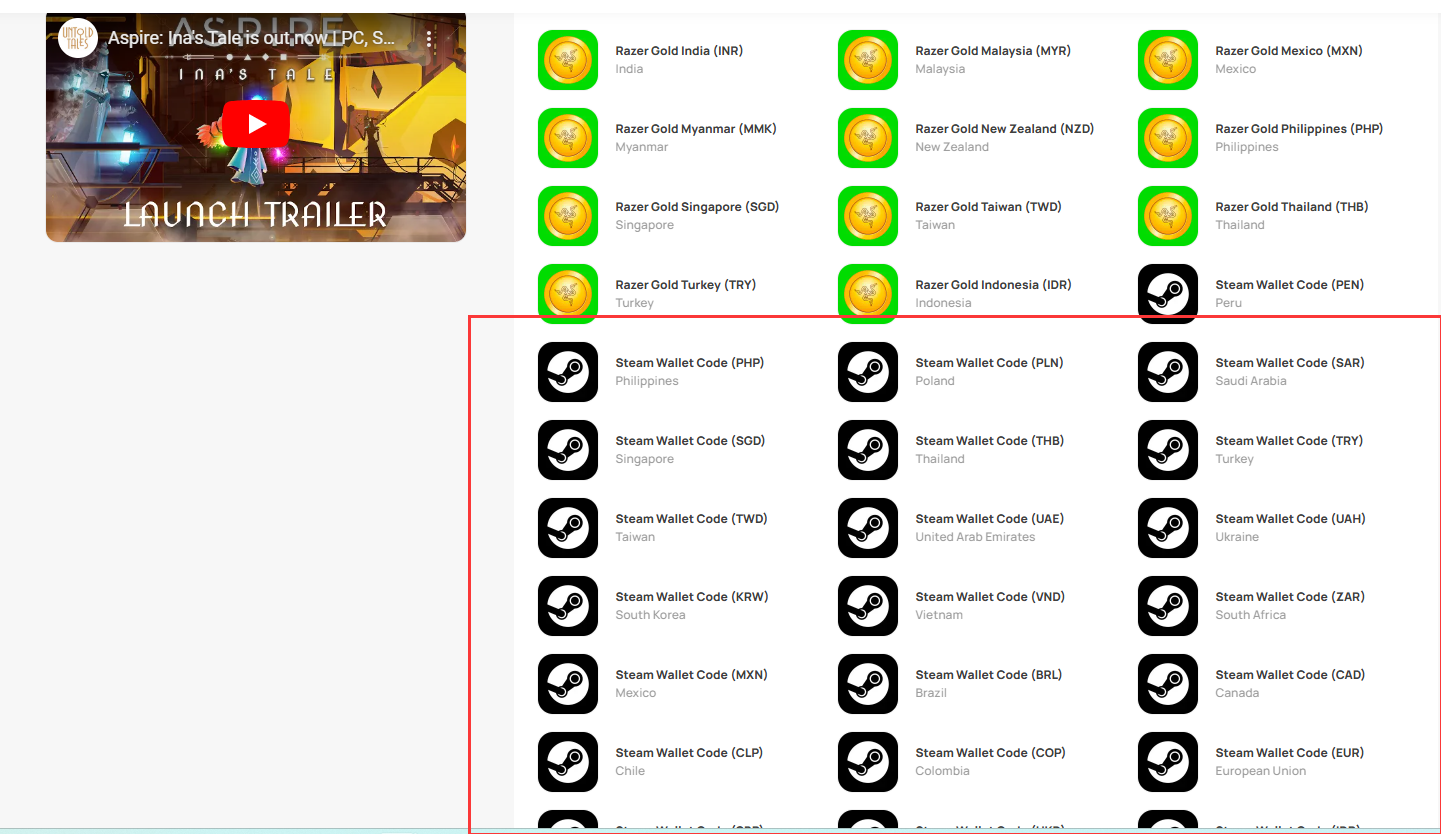Open Razer Gold Myanmar (MMK) link
The width and height of the screenshot is (1441, 834).
click(696, 129)
